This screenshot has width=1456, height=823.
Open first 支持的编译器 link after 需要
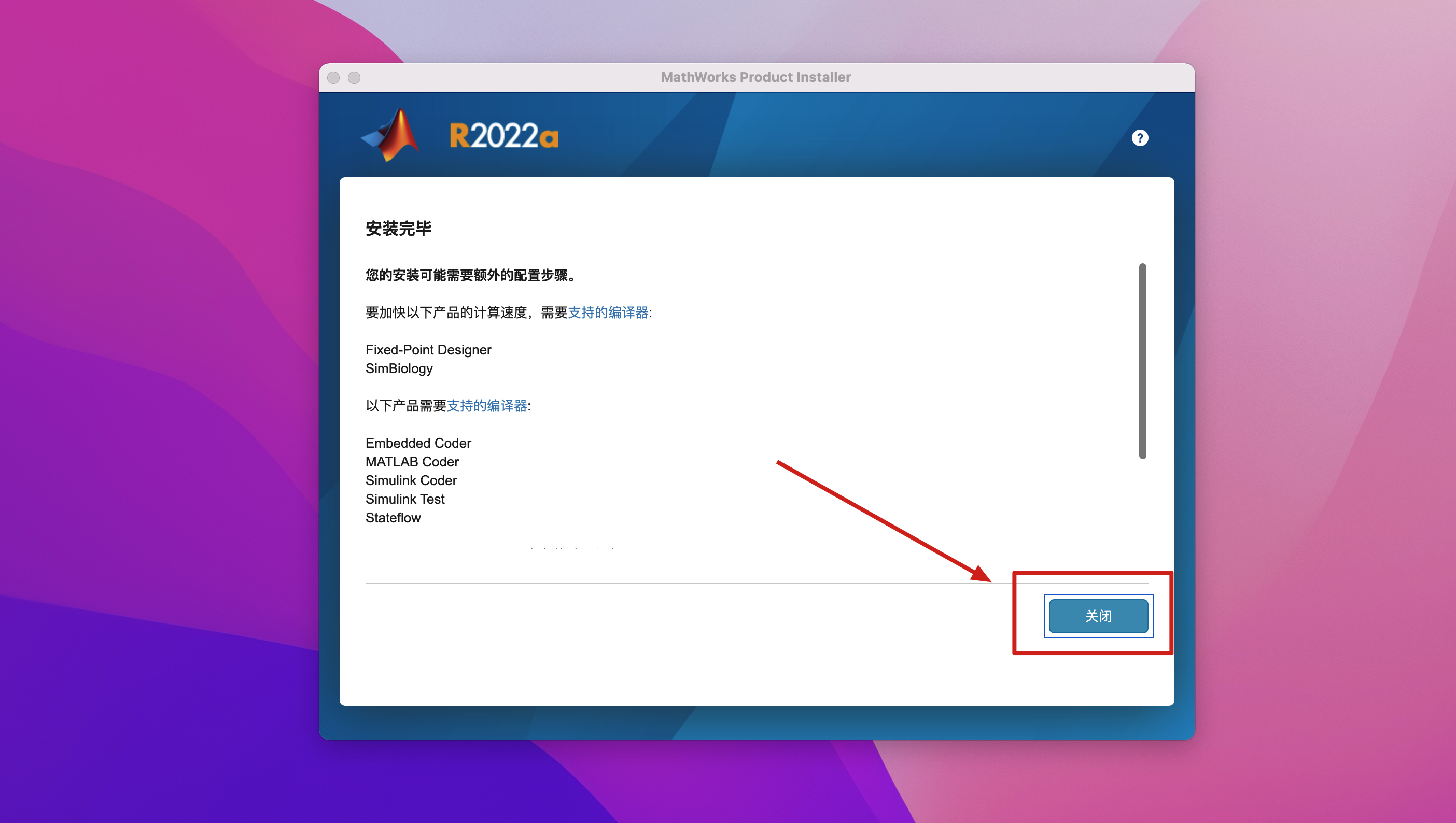[608, 313]
